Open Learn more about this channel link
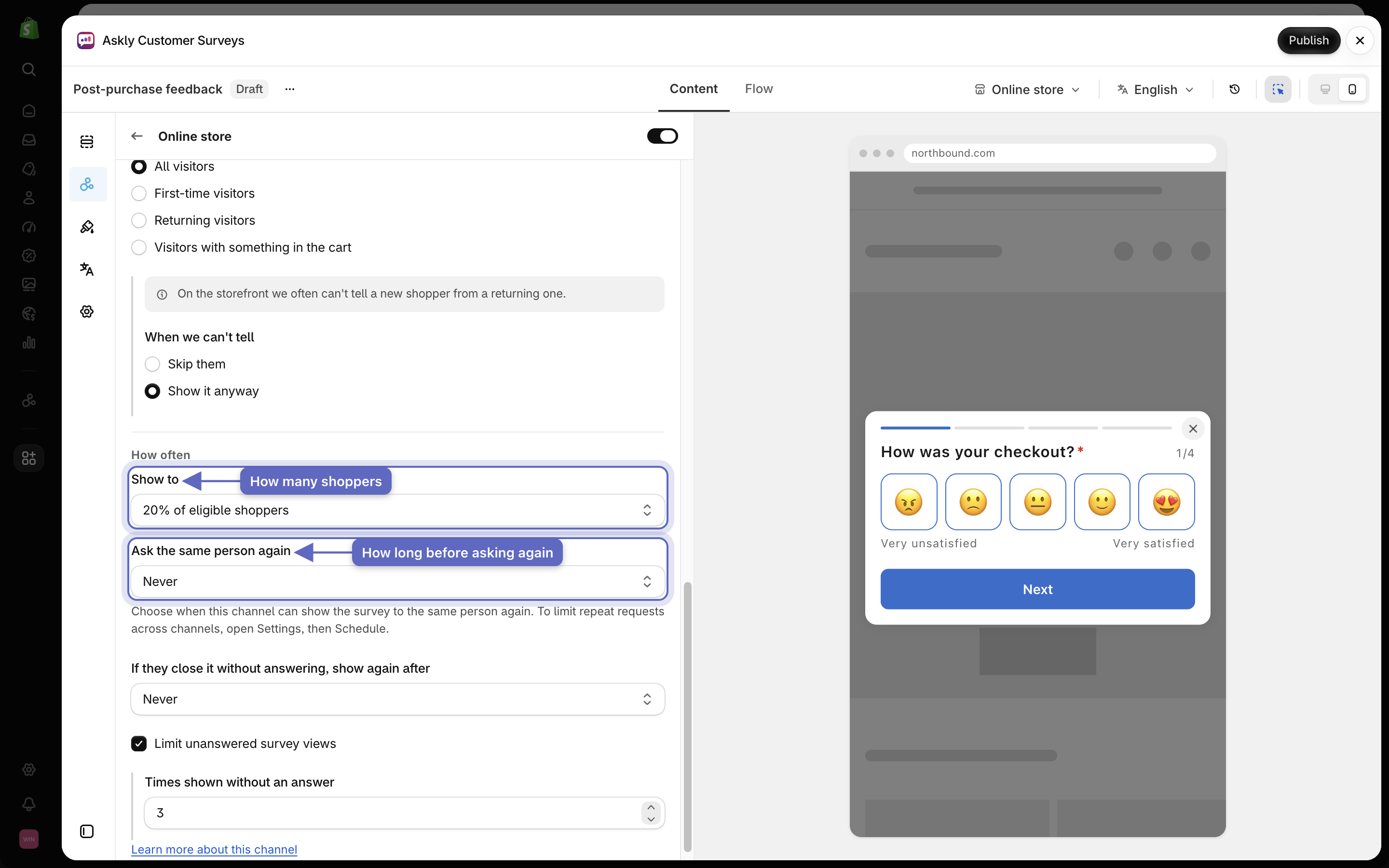Image resolution: width=1389 pixels, height=868 pixels. (x=214, y=849)
